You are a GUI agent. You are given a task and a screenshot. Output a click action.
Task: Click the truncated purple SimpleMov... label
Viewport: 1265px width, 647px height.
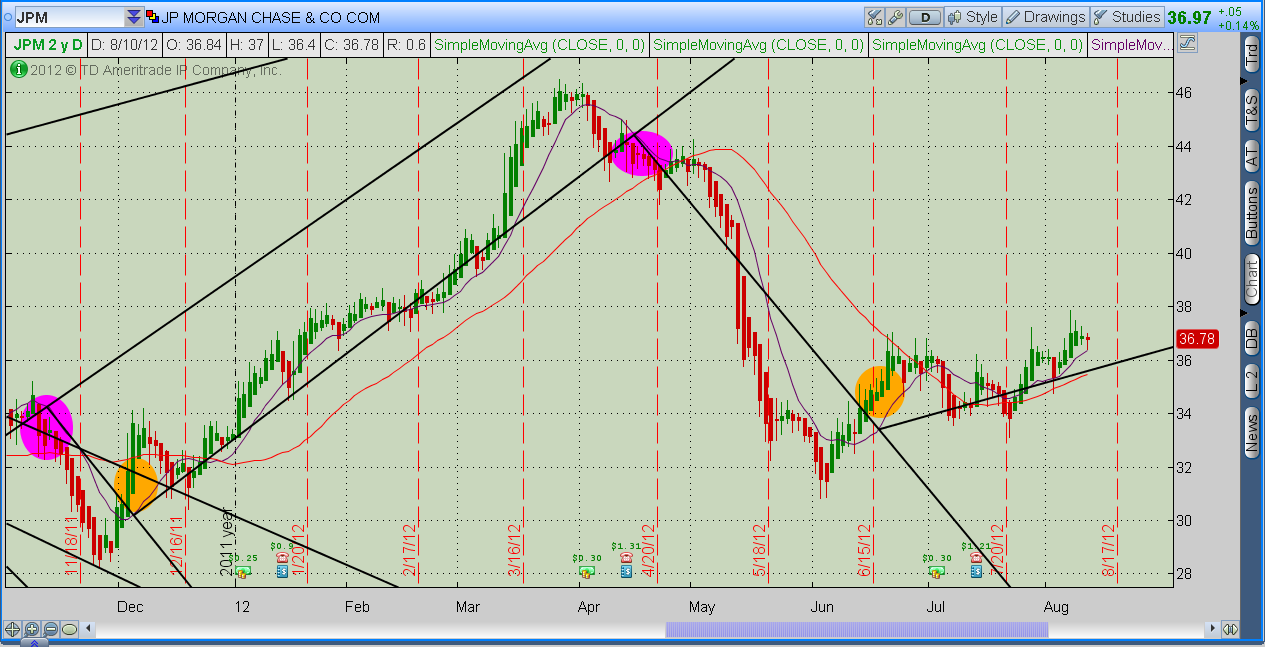1130,45
